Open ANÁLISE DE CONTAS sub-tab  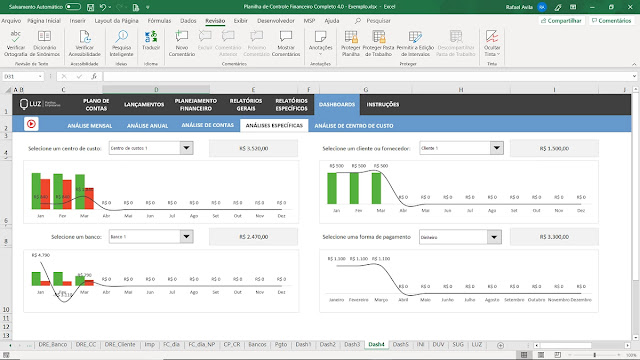click(207, 125)
